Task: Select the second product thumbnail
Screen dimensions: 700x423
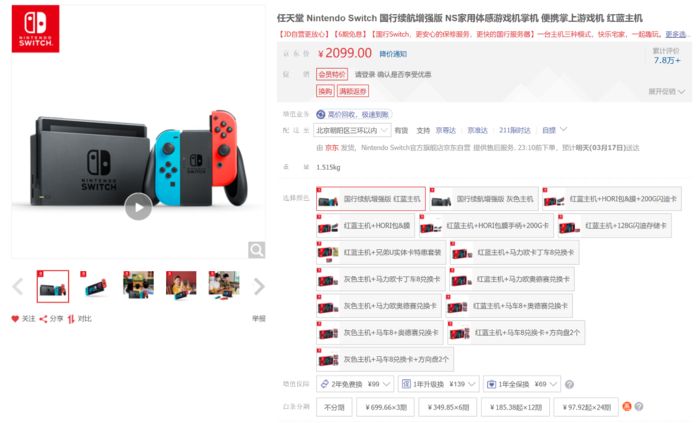Action: [x=96, y=286]
